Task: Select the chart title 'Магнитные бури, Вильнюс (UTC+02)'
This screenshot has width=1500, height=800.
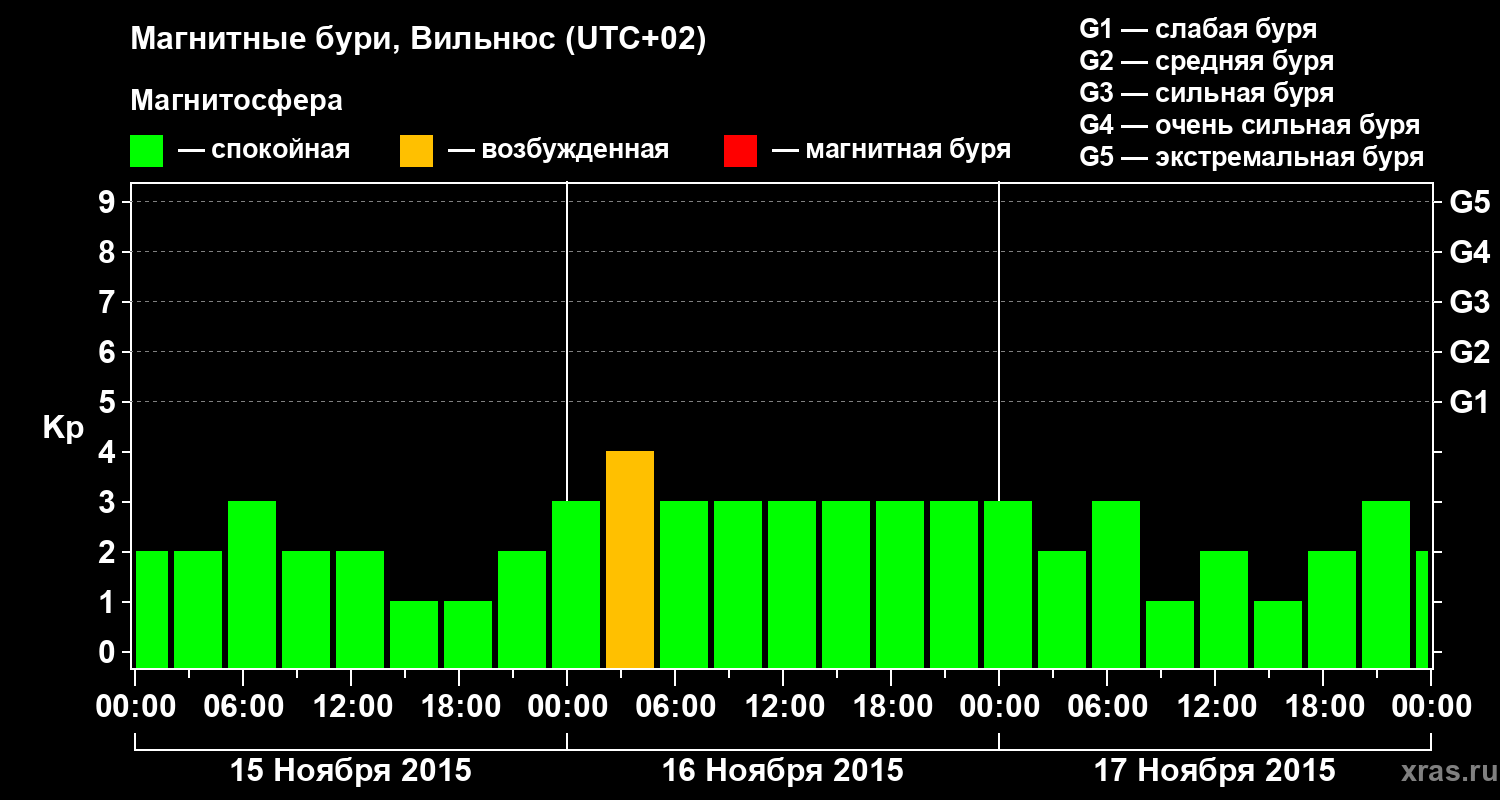Action: (418, 41)
